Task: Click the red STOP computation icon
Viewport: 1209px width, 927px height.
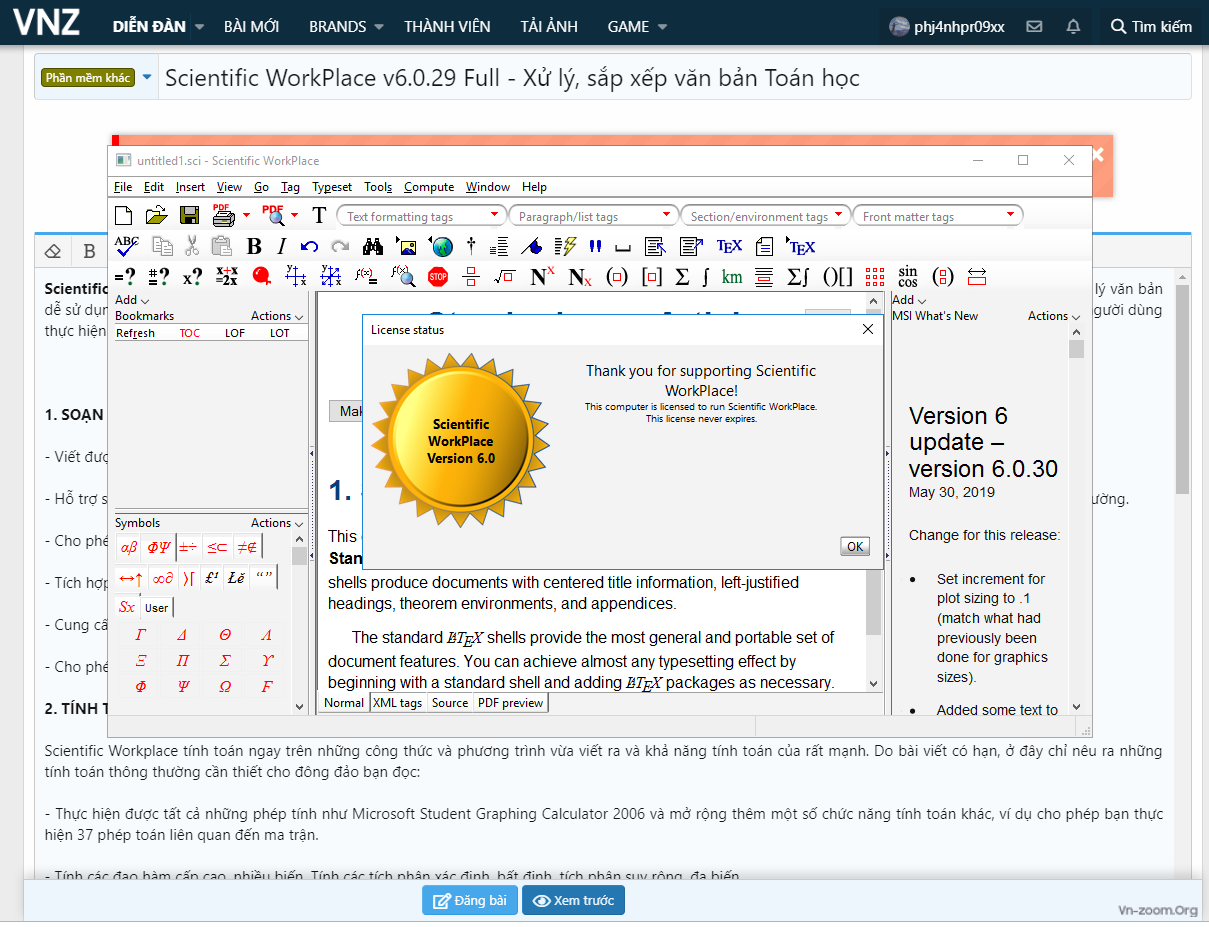Action: tap(437, 277)
